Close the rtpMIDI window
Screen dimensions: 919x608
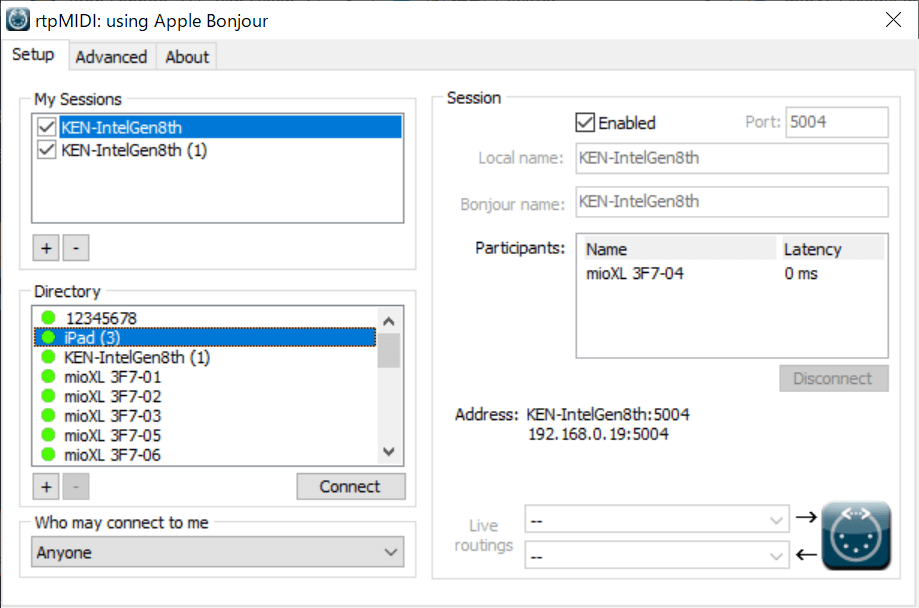click(x=893, y=20)
